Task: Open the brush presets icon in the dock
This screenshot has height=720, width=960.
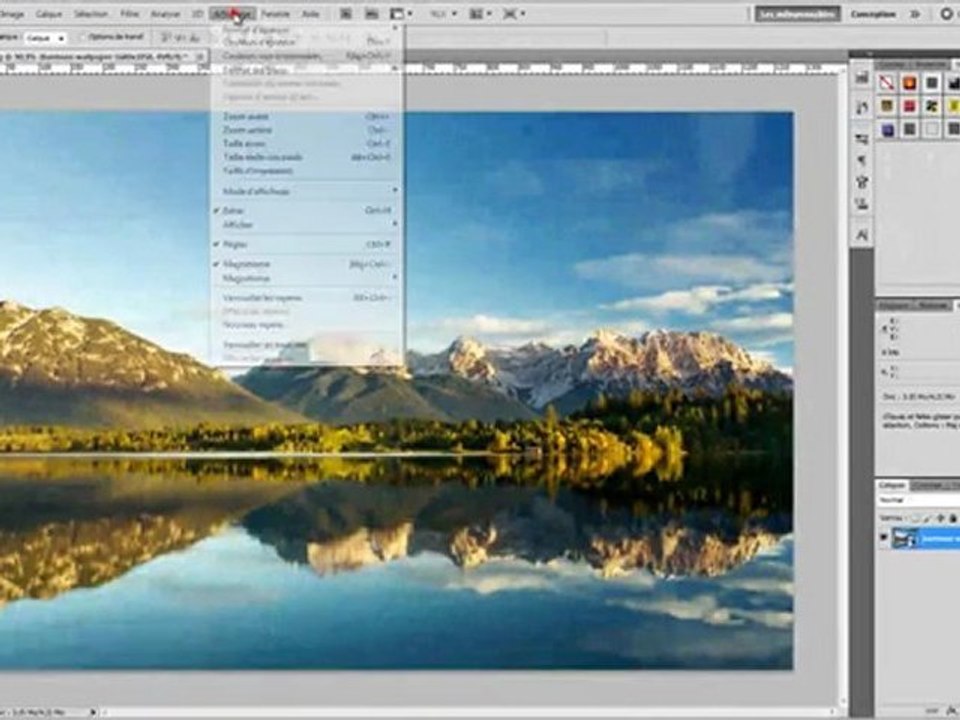Action: [x=862, y=182]
